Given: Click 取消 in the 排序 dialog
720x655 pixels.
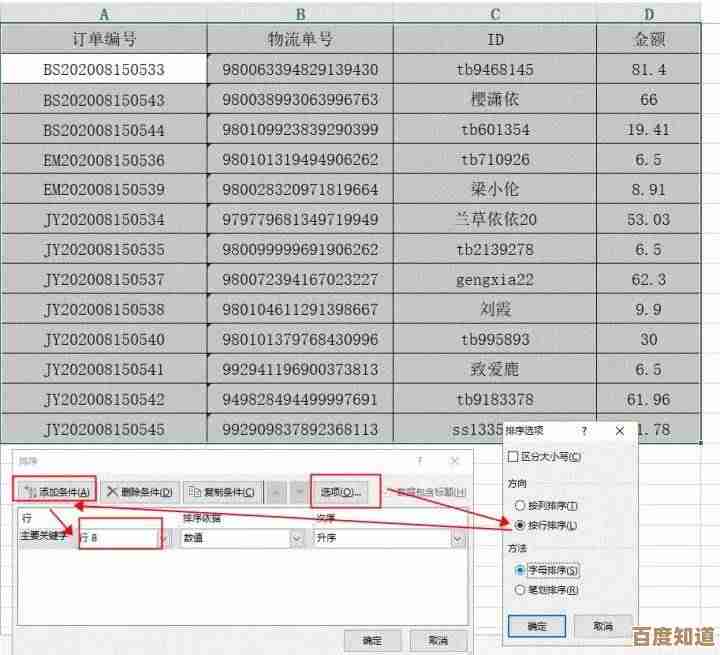Looking at the screenshot, I should click(x=438, y=639).
